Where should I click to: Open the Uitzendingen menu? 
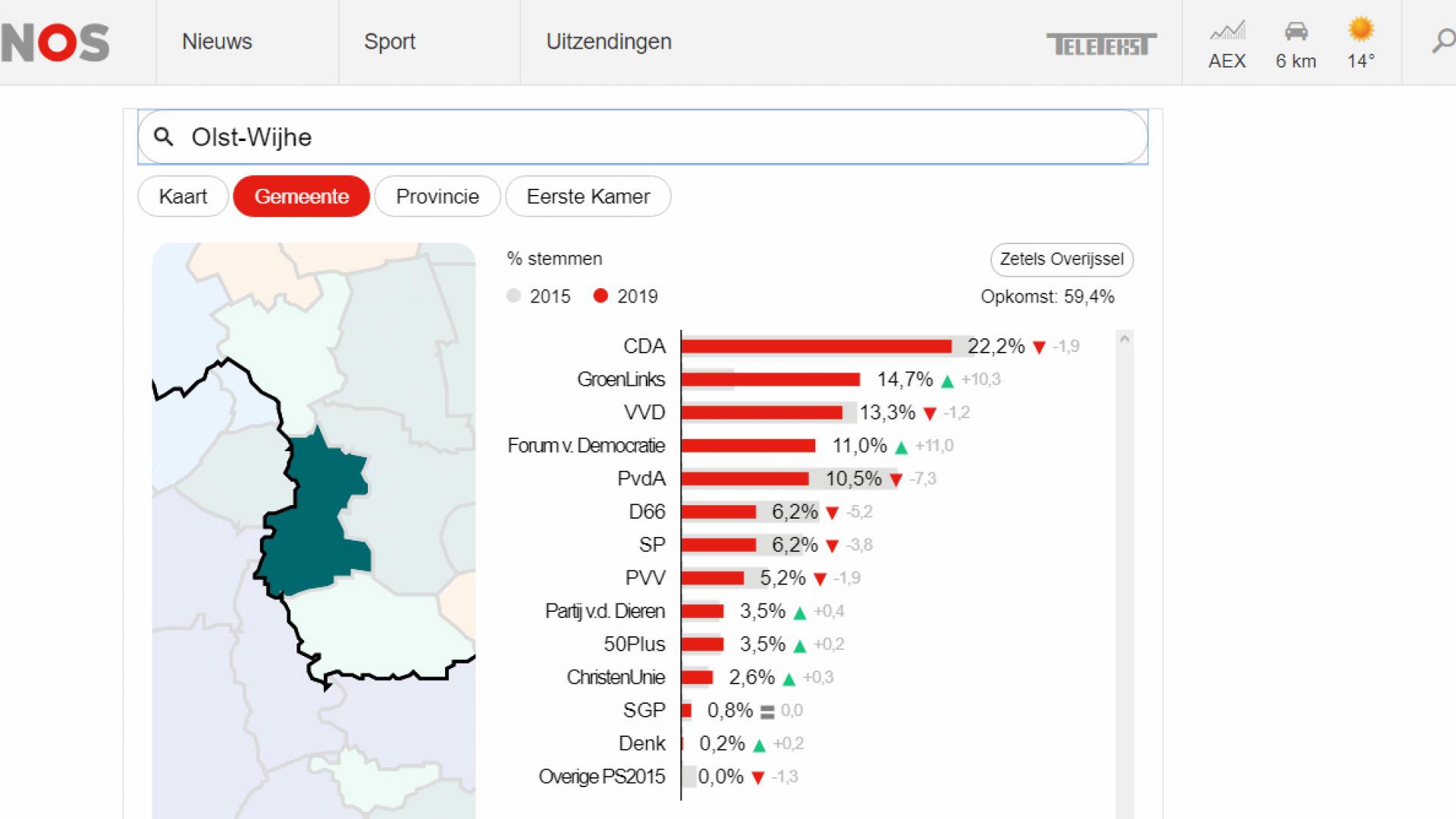(609, 42)
